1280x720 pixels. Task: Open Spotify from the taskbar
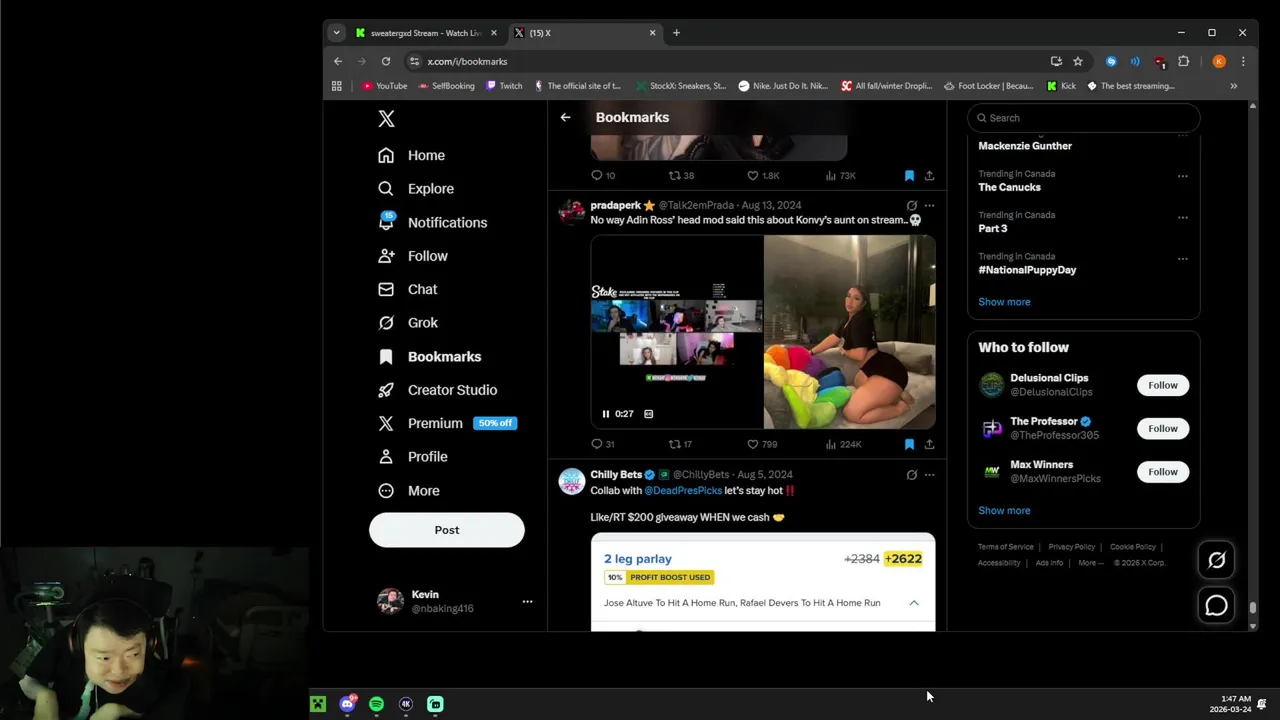[376, 704]
